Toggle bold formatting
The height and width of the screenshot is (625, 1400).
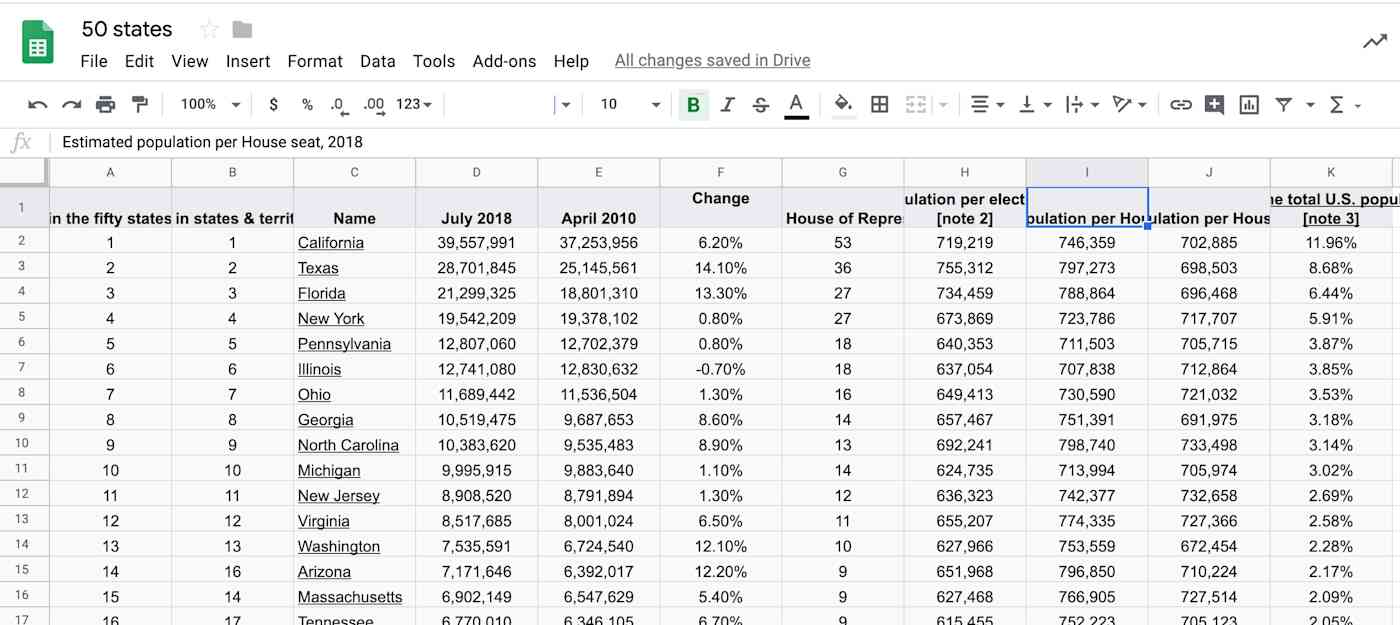693,104
